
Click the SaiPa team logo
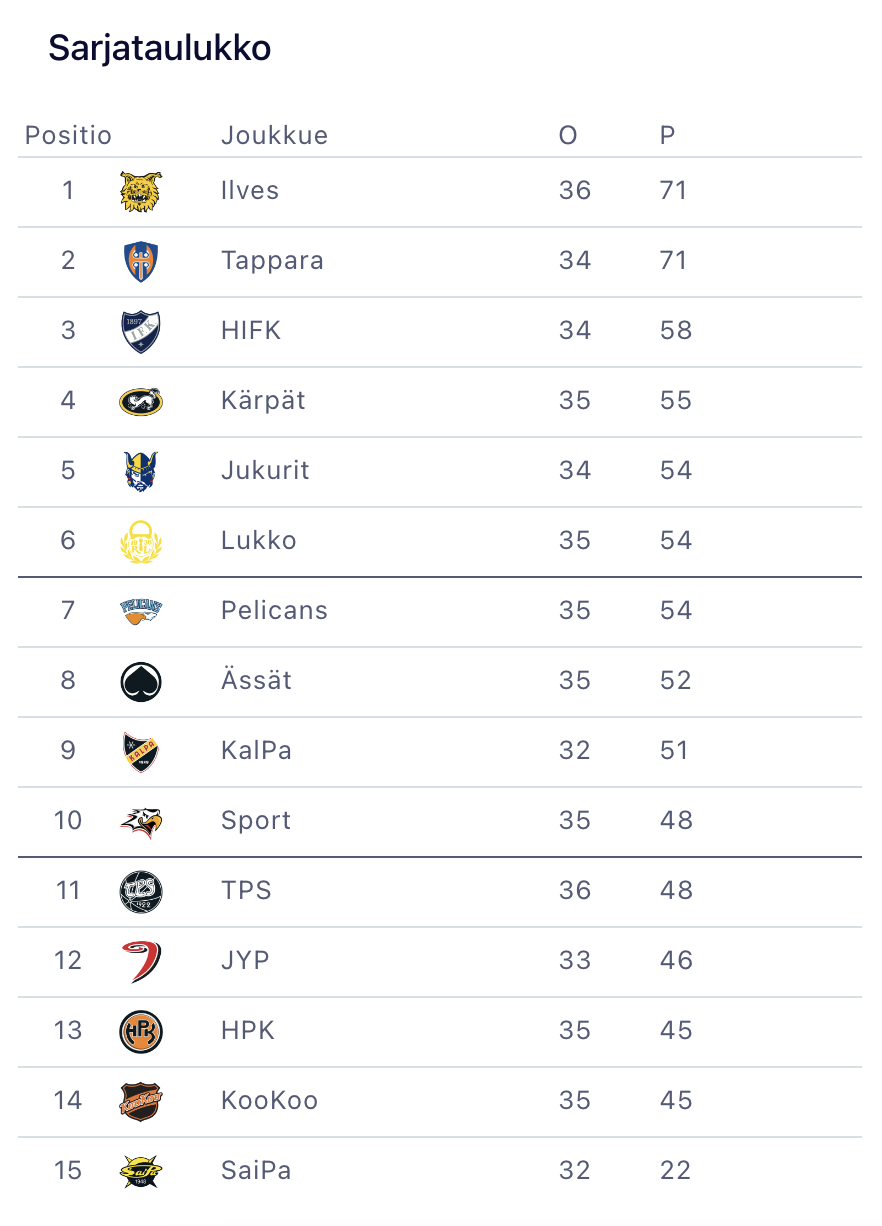point(140,1171)
